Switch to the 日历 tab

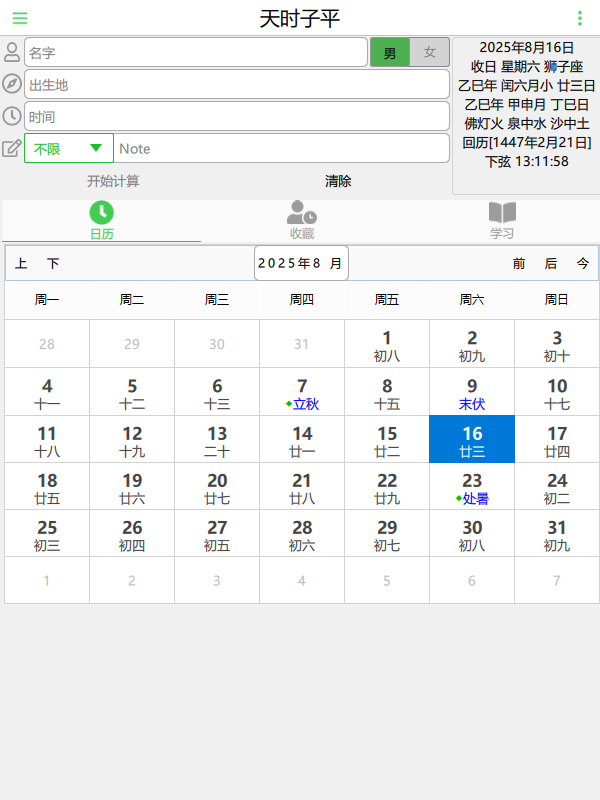(102, 220)
